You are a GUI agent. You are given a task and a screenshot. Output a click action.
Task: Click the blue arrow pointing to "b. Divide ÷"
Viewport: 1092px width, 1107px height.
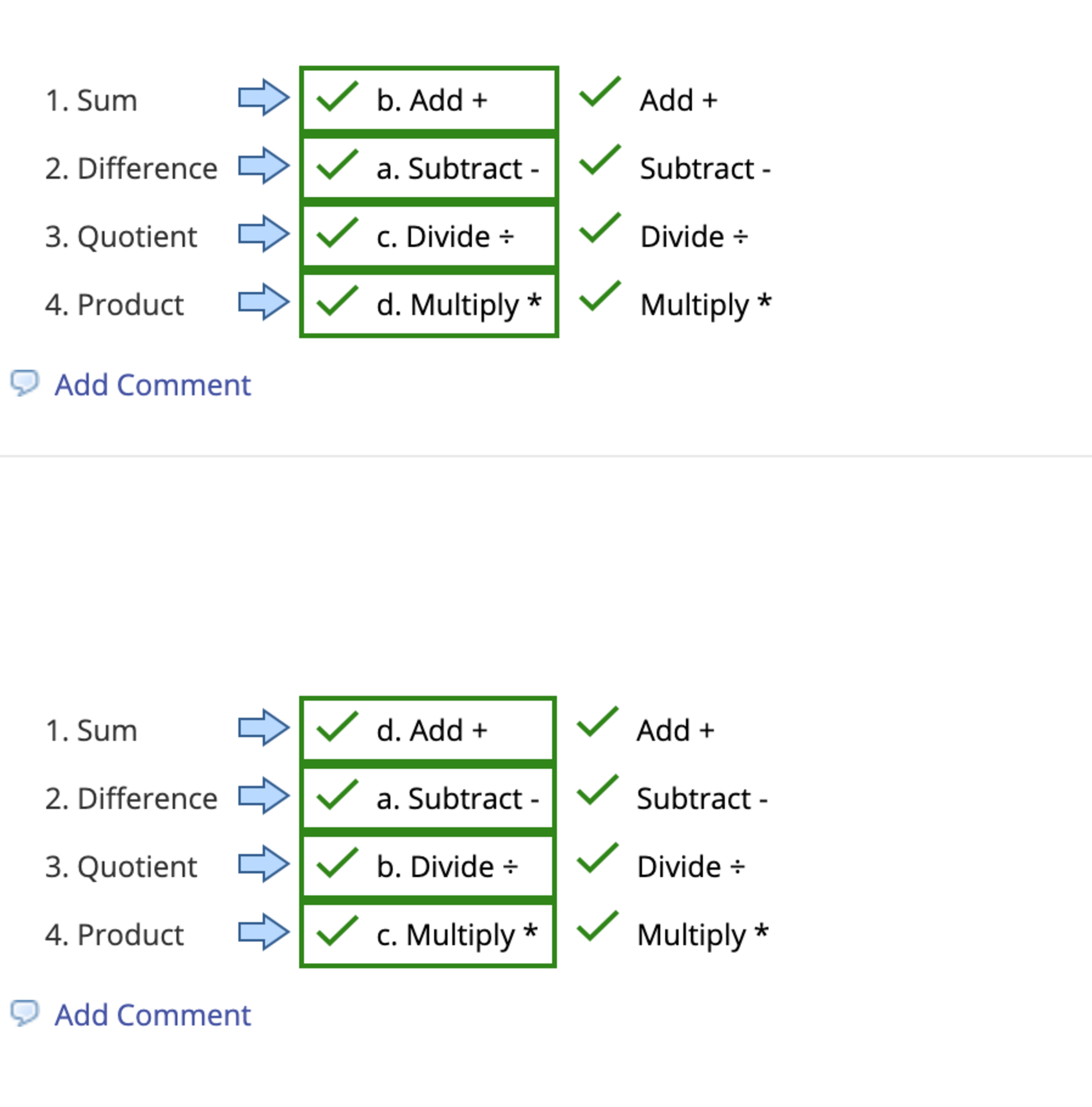[263, 863]
